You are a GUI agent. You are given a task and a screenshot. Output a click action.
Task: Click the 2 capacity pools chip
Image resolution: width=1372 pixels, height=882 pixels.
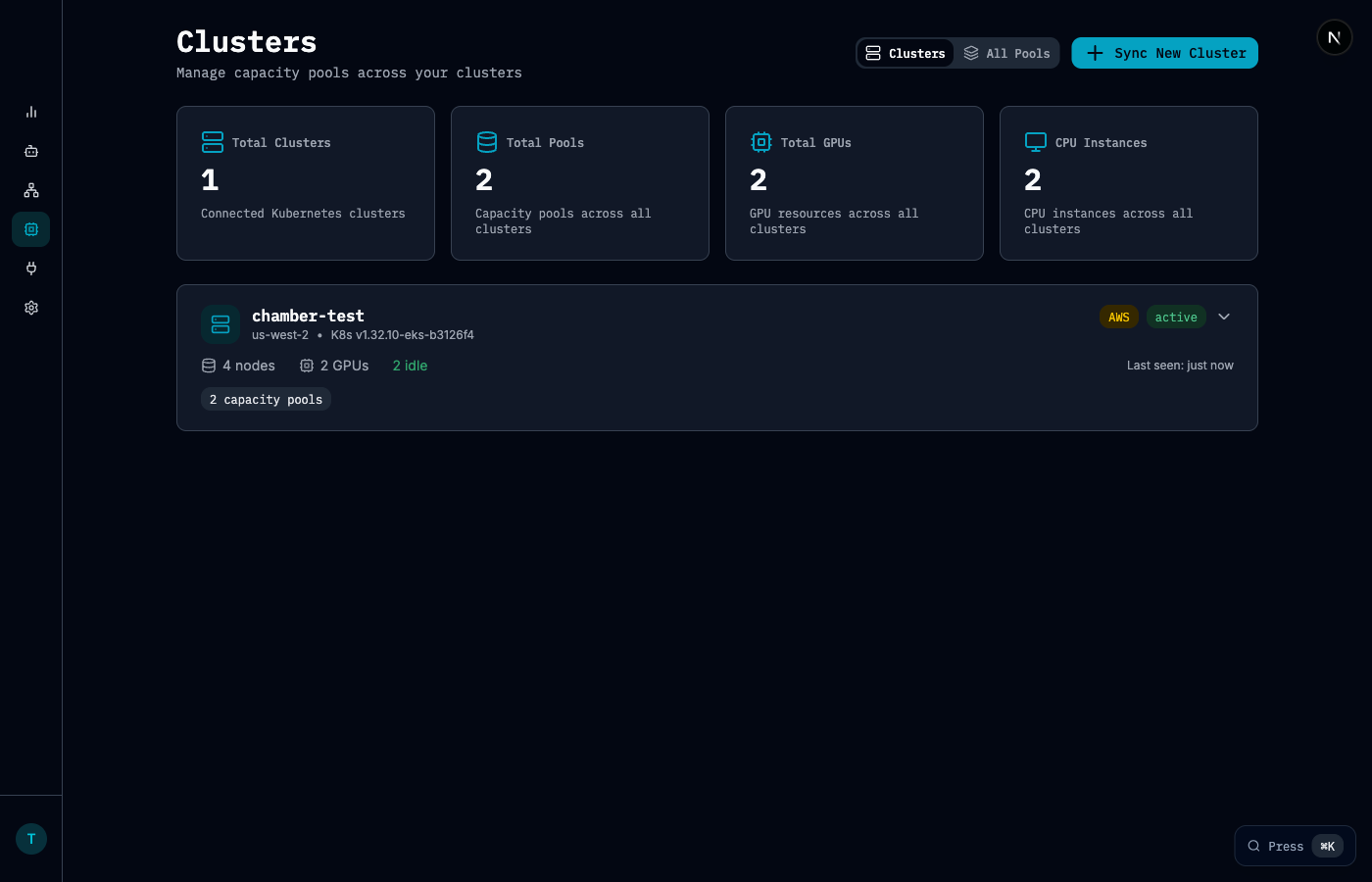tap(266, 400)
